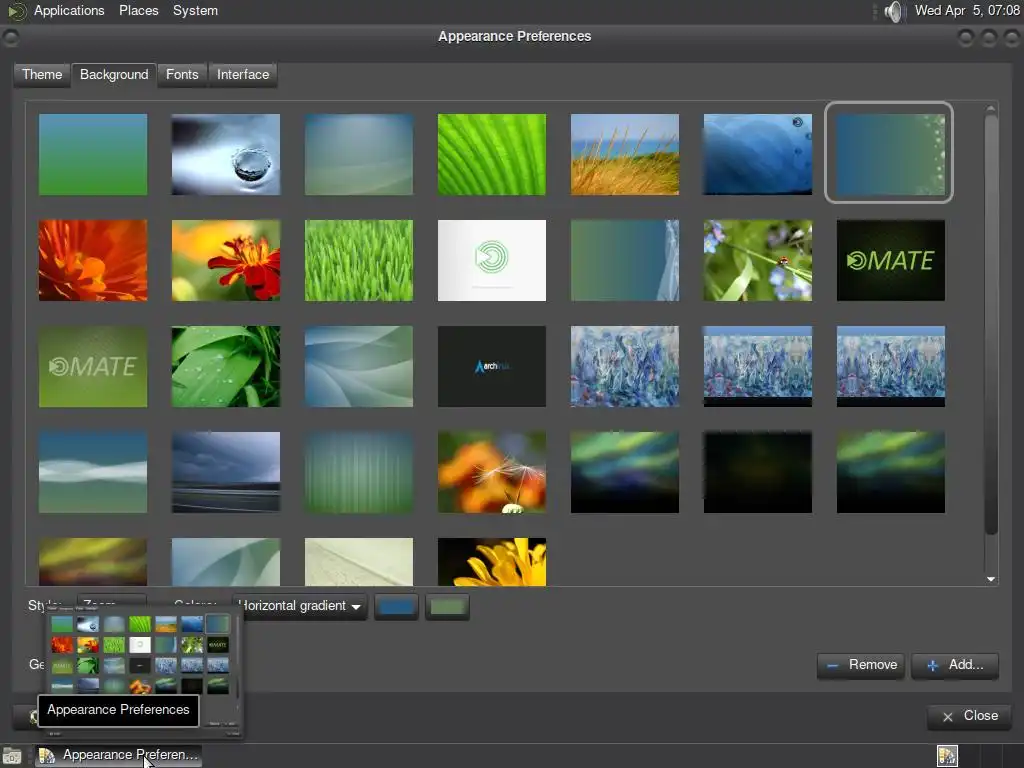Select the blue flowers with ladybug wallpaper
The height and width of the screenshot is (768, 1024).
(758, 260)
